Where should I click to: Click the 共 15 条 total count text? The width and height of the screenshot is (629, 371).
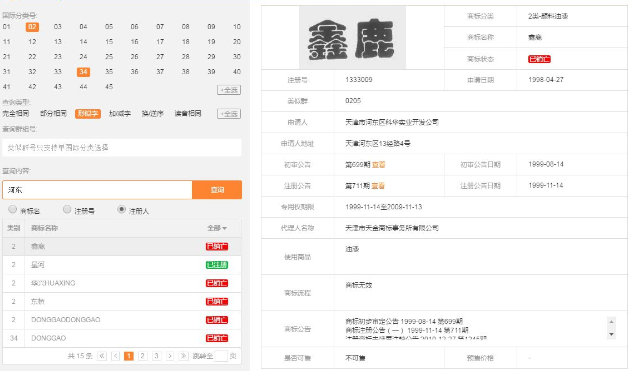click(x=80, y=356)
